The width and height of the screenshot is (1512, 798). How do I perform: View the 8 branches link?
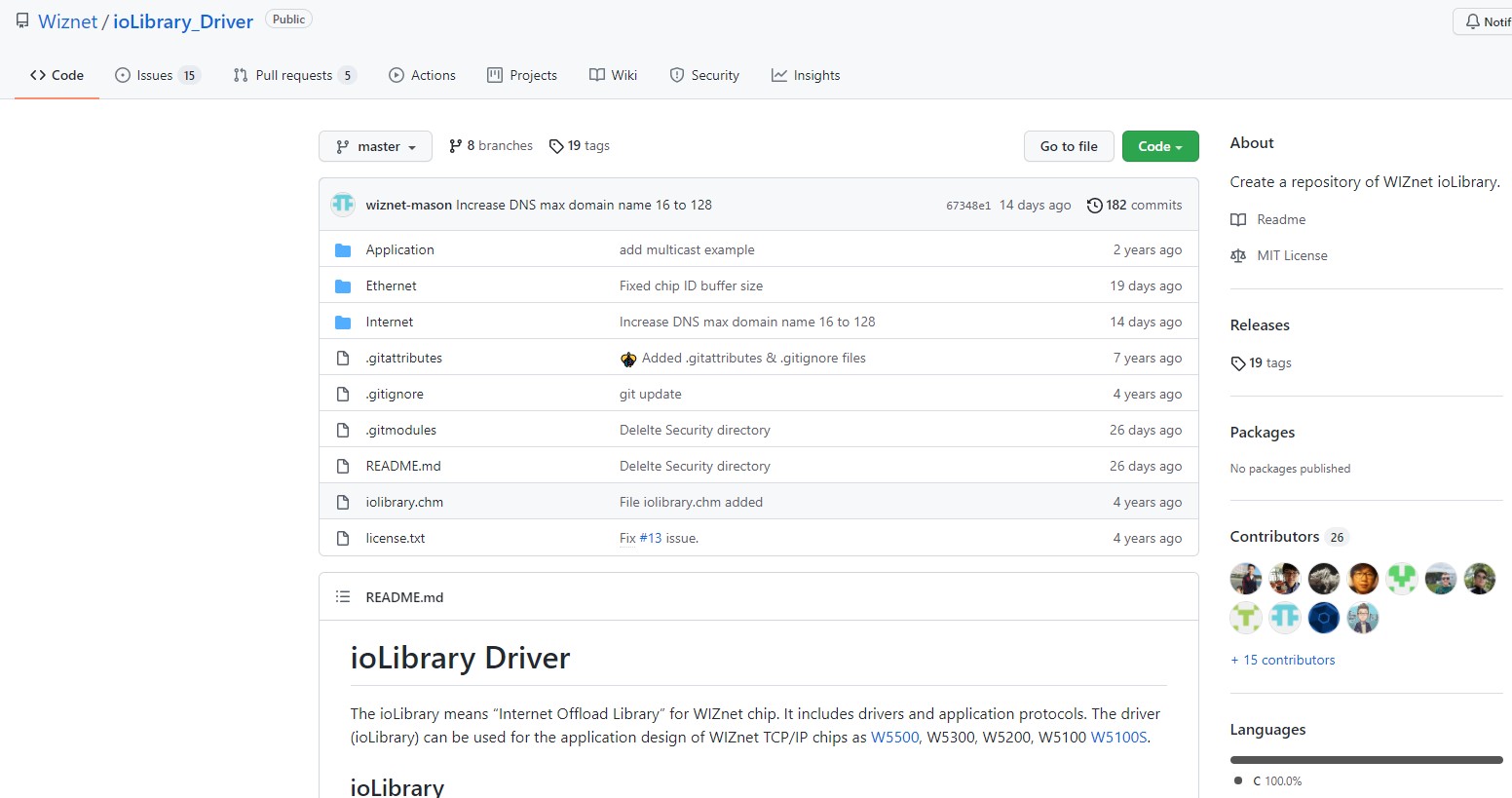(490, 145)
